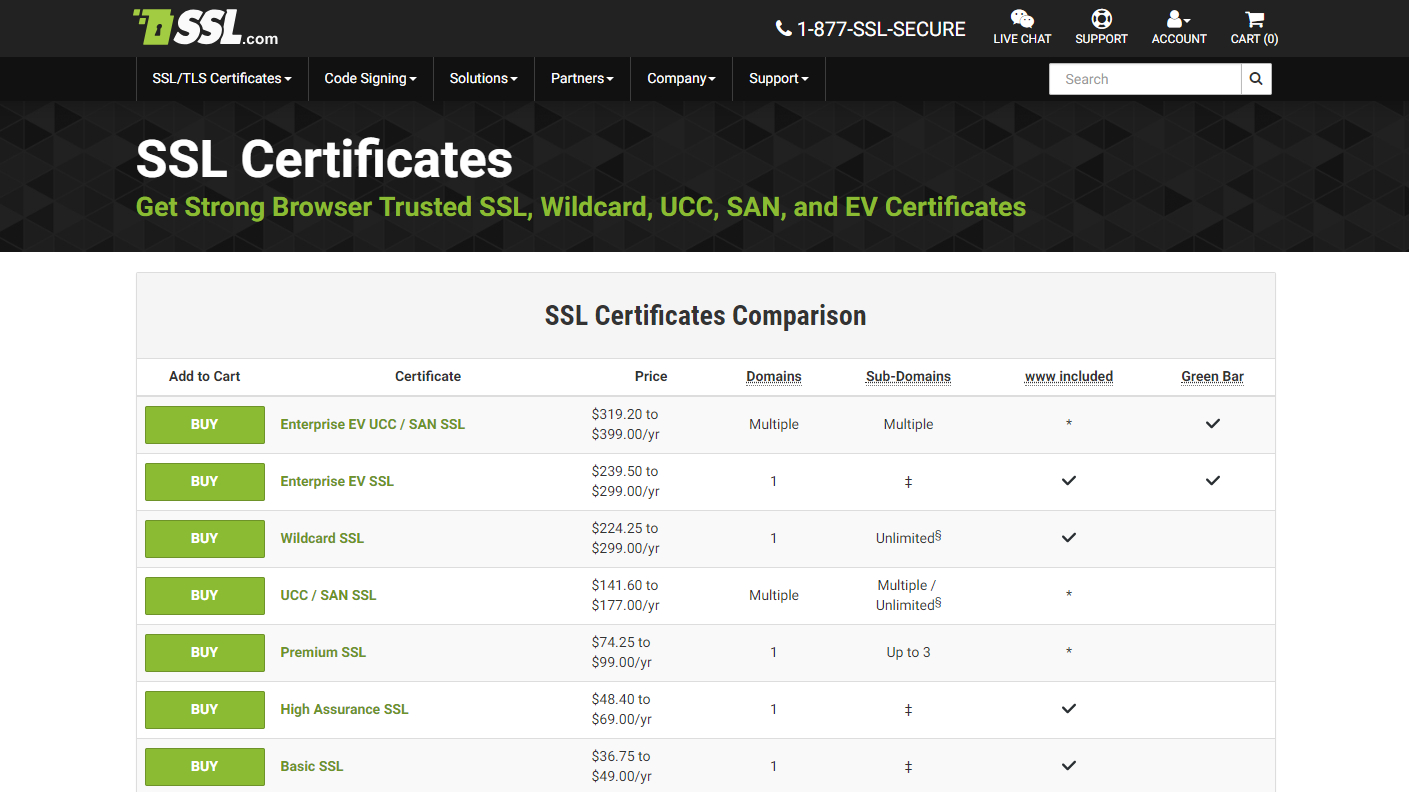
Task: Click the Add to Cart column header
Action: 205,377
